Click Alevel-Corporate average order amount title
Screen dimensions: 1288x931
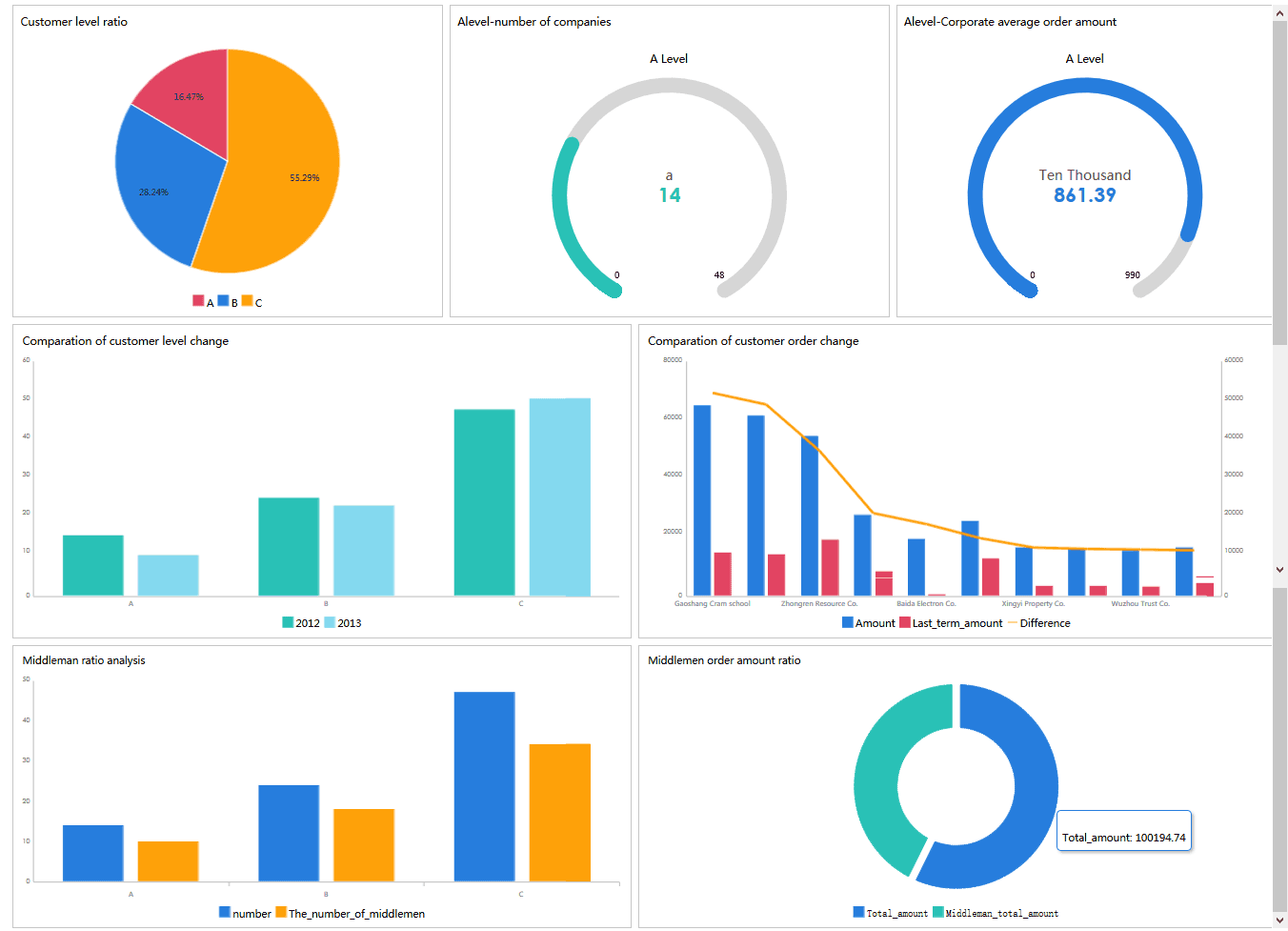point(1010,22)
